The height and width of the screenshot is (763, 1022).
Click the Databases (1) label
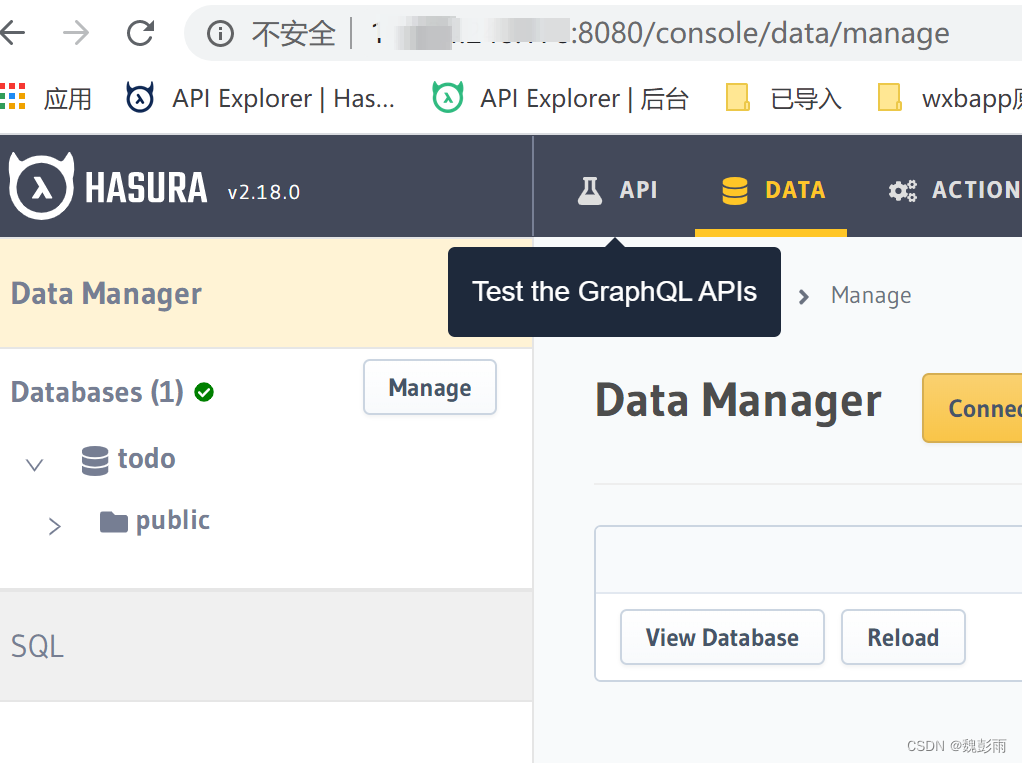[97, 392]
